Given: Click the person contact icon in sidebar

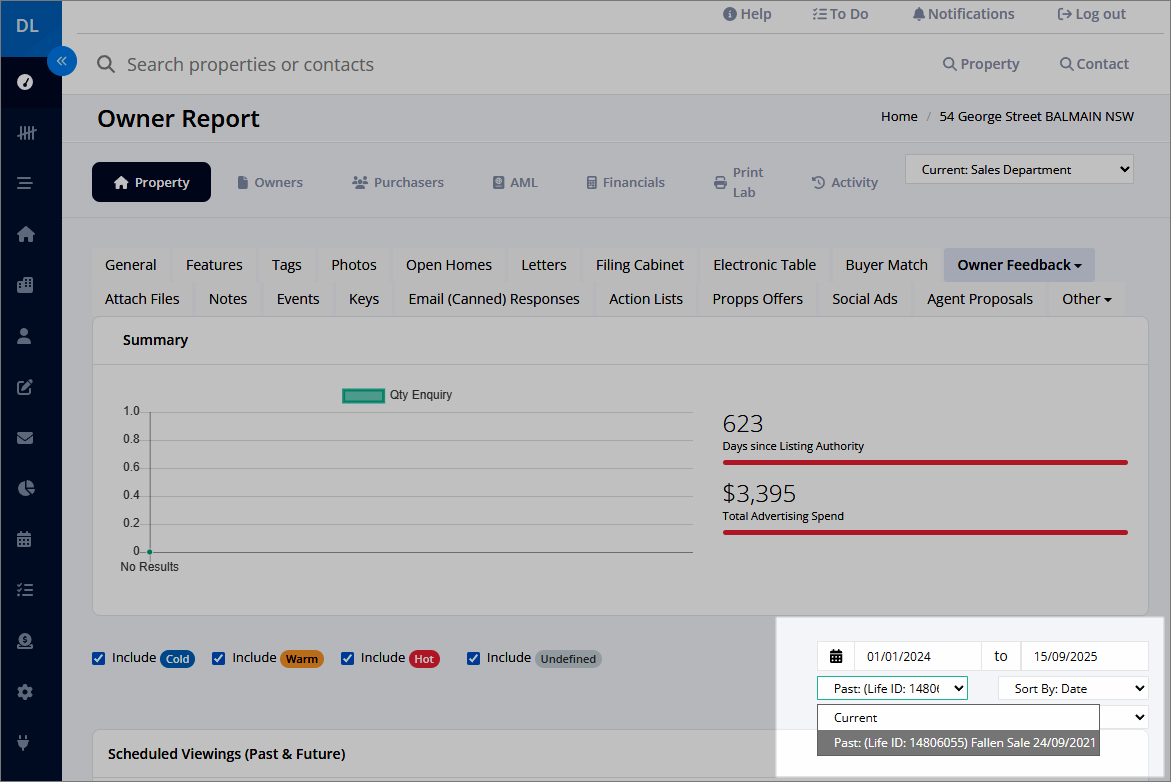Looking at the screenshot, I should [x=25, y=336].
